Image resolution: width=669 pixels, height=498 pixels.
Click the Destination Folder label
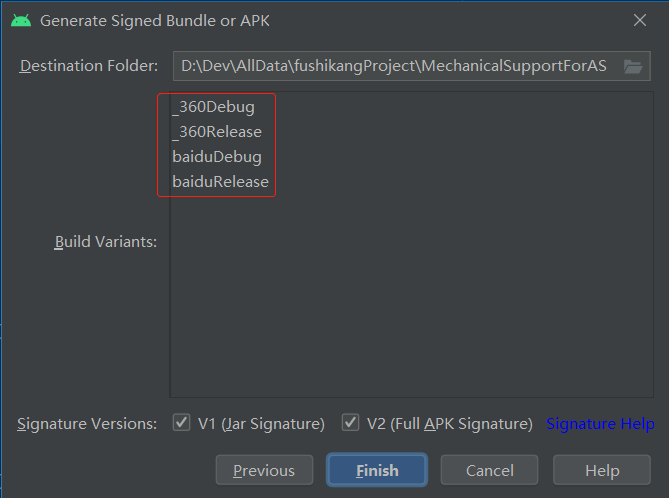pyautogui.click(x=89, y=67)
